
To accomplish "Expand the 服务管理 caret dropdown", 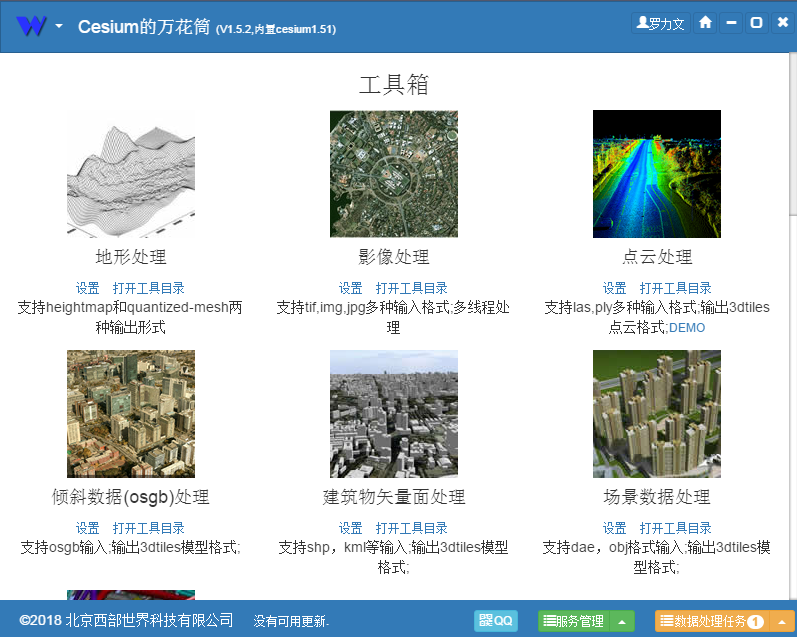I will (x=622, y=621).
